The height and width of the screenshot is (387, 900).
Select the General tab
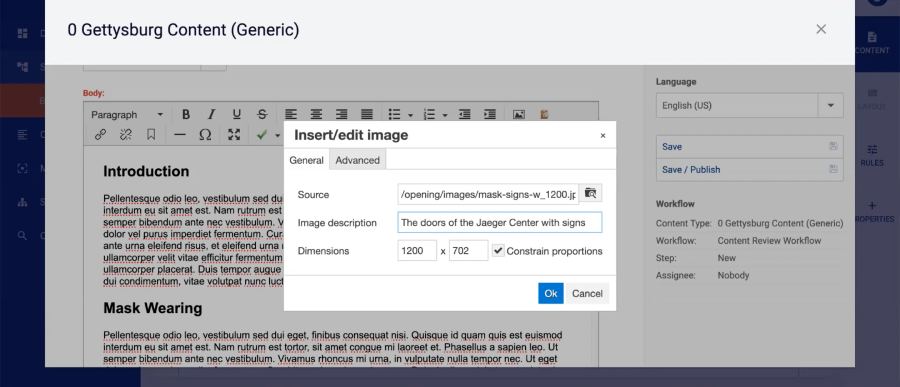click(307, 160)
